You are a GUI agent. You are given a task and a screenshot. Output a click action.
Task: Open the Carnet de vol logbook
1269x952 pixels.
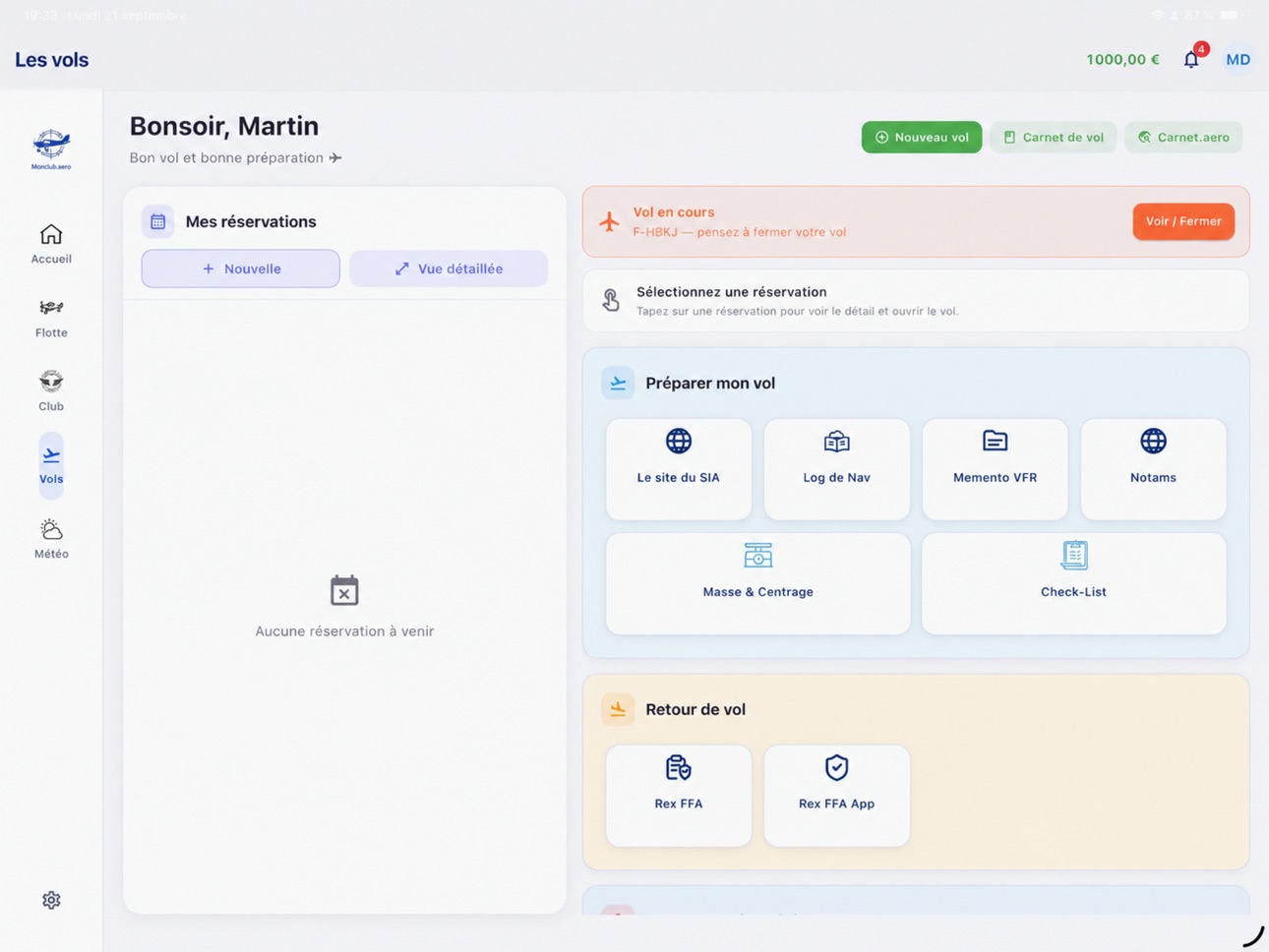pyautogui.click(x=1053, y=137)
